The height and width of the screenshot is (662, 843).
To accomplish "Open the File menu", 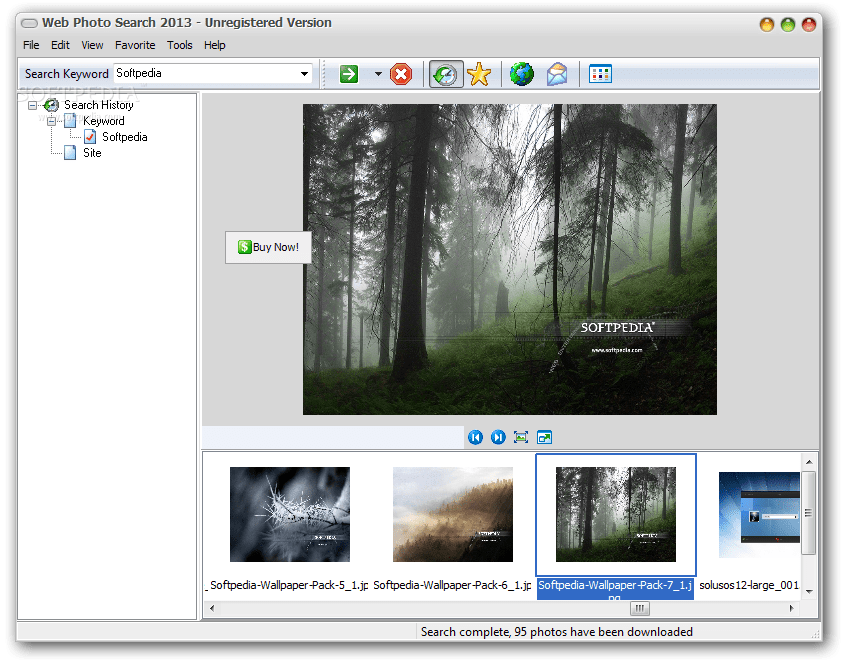I will [31, 45].
